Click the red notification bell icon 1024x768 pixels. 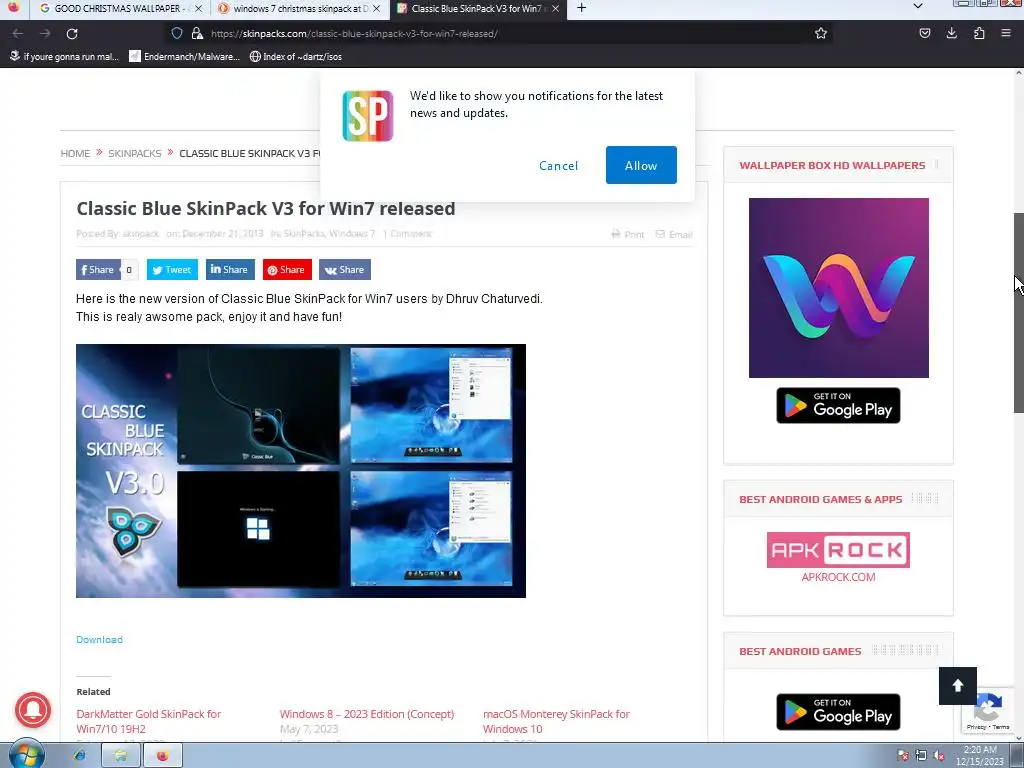[33, 710]
